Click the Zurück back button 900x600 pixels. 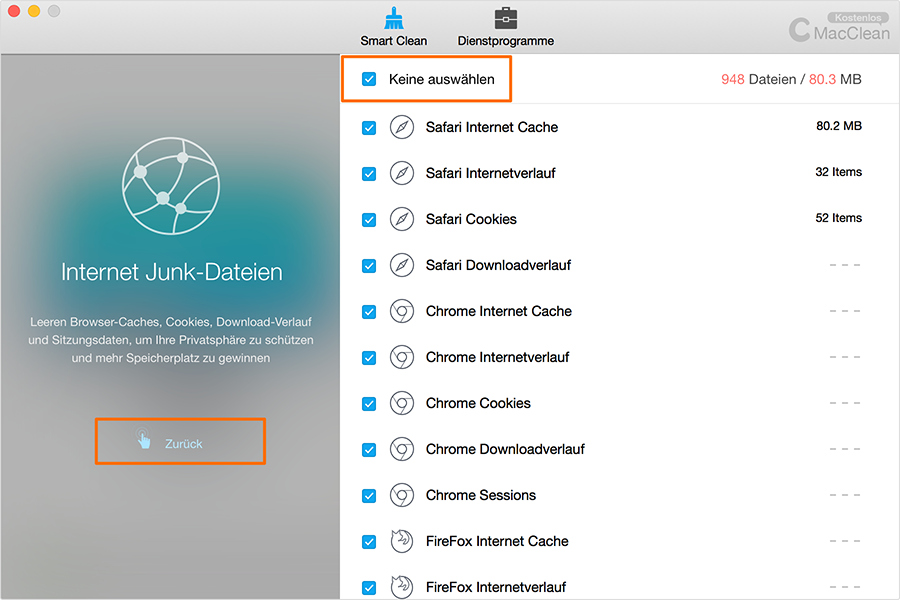pyautogui.click(x=180, y=441)
